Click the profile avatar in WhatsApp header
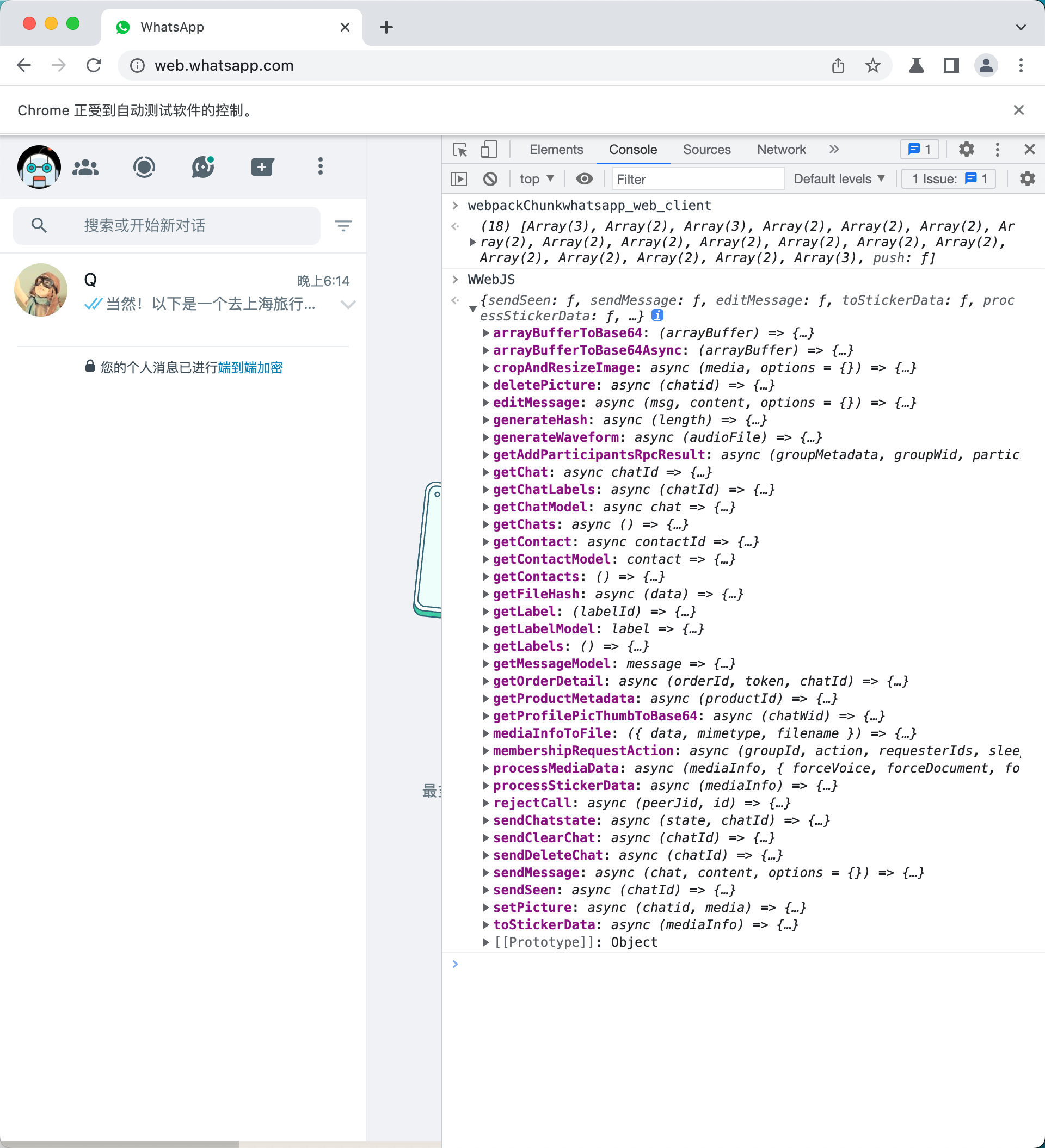Image resolution: width=1045 pixels, height=1148 pixels. pos(39,167)
